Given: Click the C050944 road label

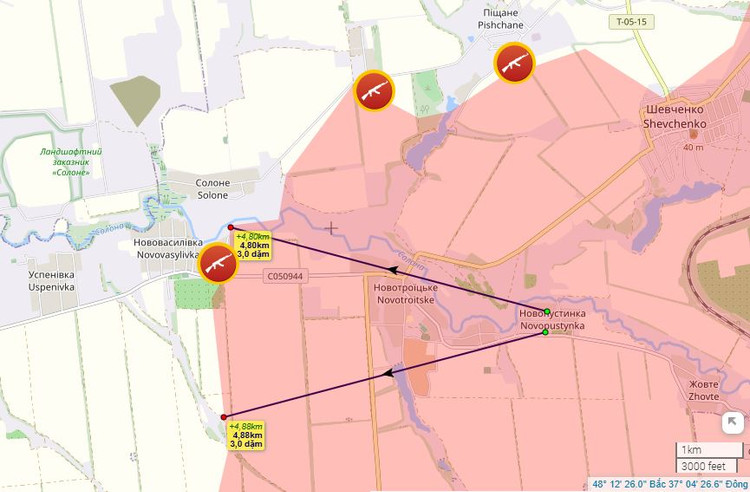Looking at the screenshot, I should (x=285, y=276).
